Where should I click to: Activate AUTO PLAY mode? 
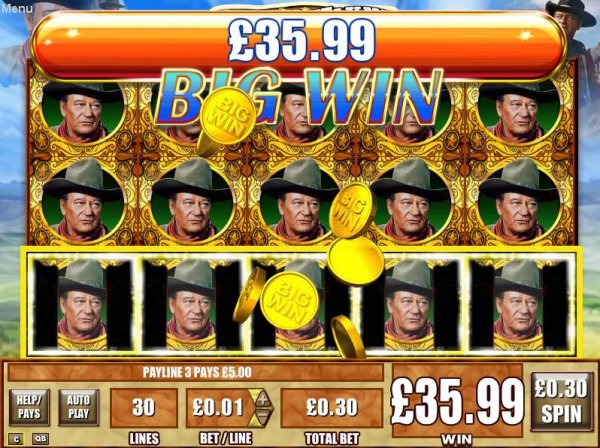tap(78, 407)
